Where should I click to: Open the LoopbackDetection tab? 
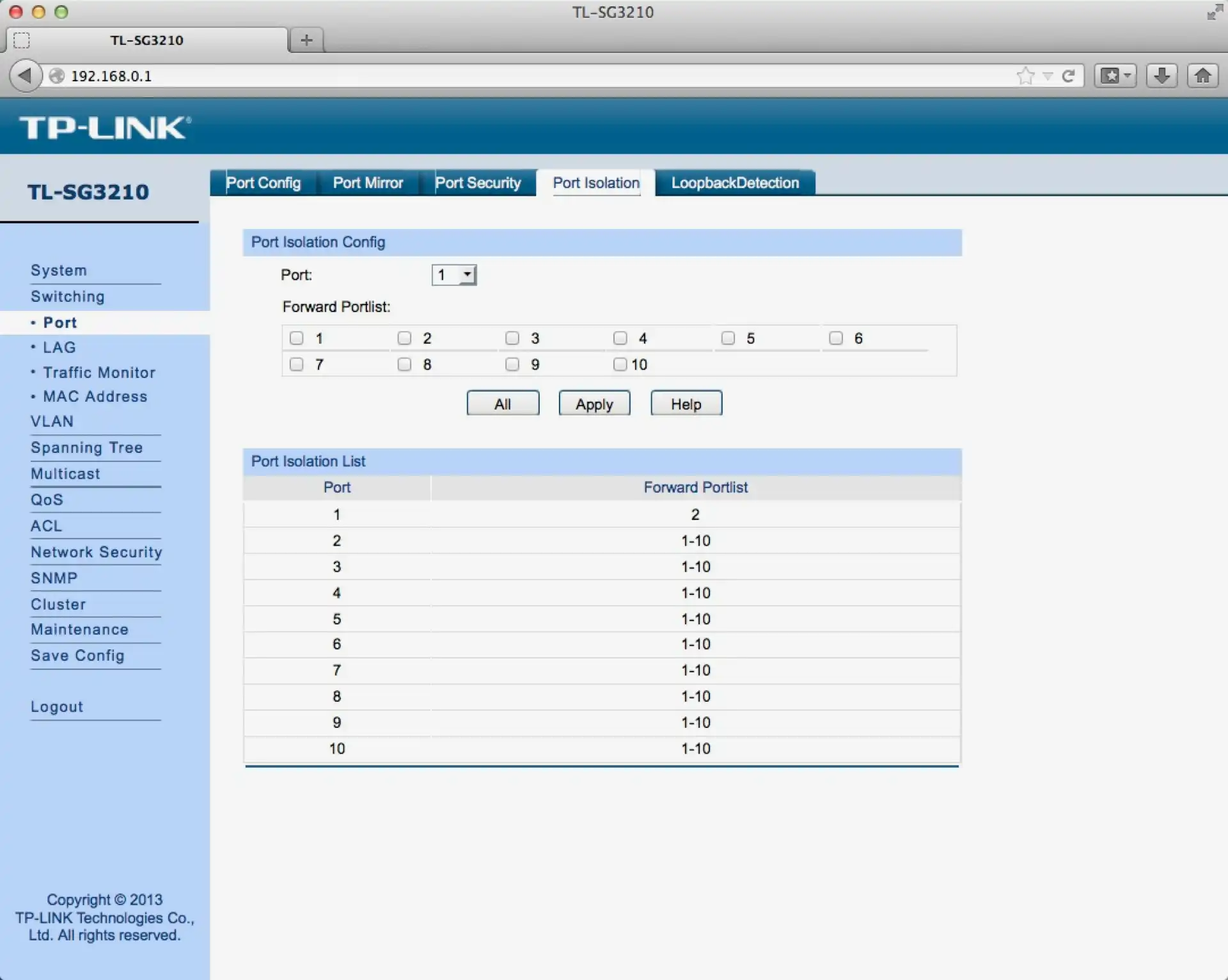tap(735, 183)
